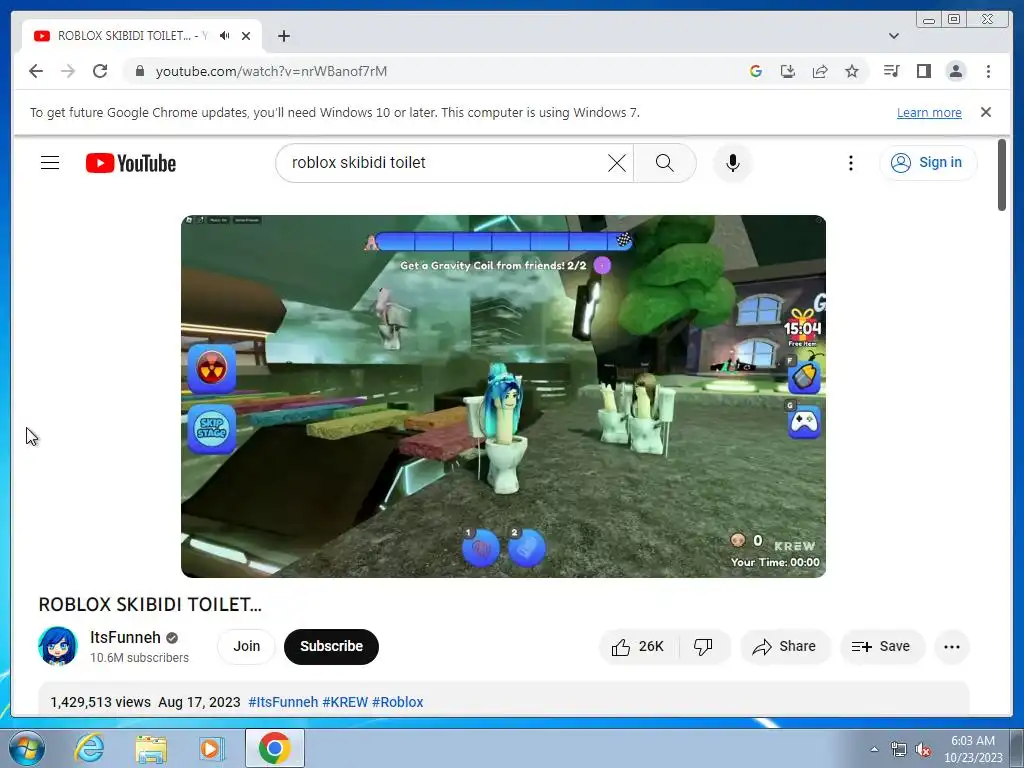Clear the search text with X
The width and height of the screenshot is (1024, 768).
point(616,163)
